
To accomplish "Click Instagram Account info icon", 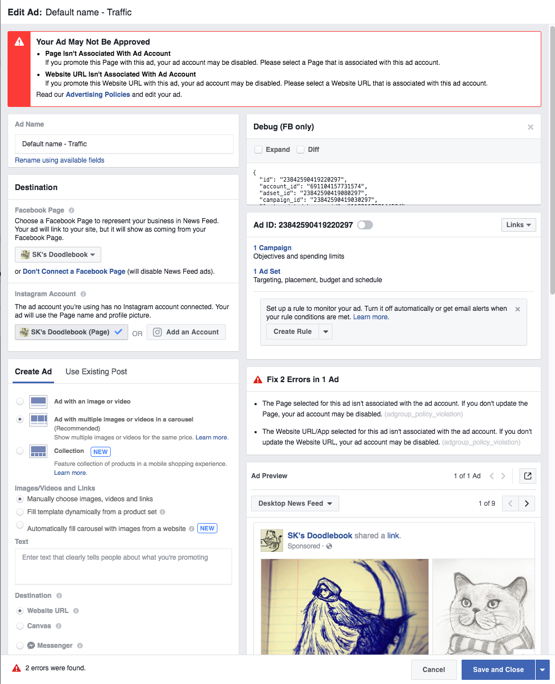I will (x=83, y=294).
